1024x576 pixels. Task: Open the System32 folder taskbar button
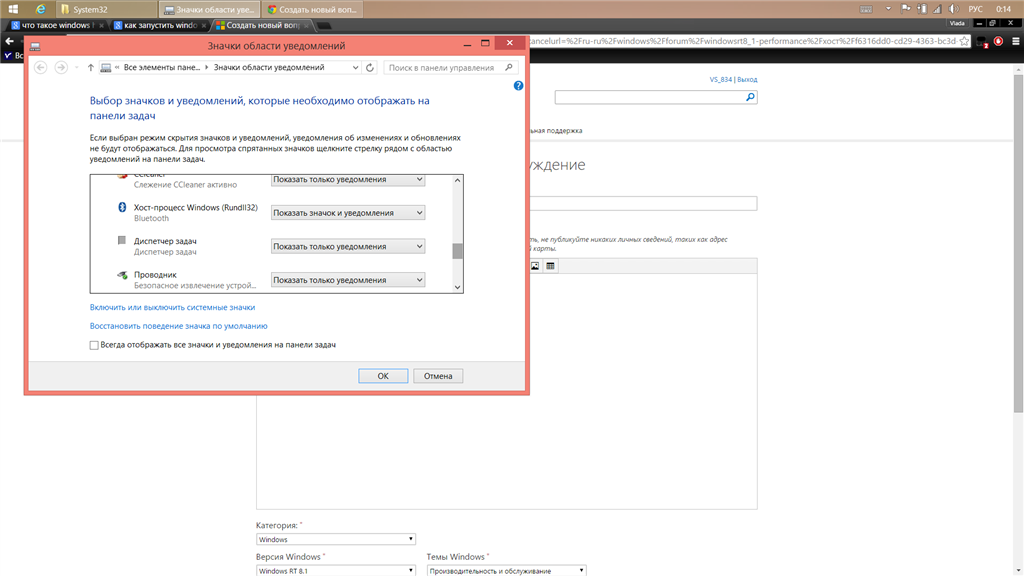click(x=106, y=9)
